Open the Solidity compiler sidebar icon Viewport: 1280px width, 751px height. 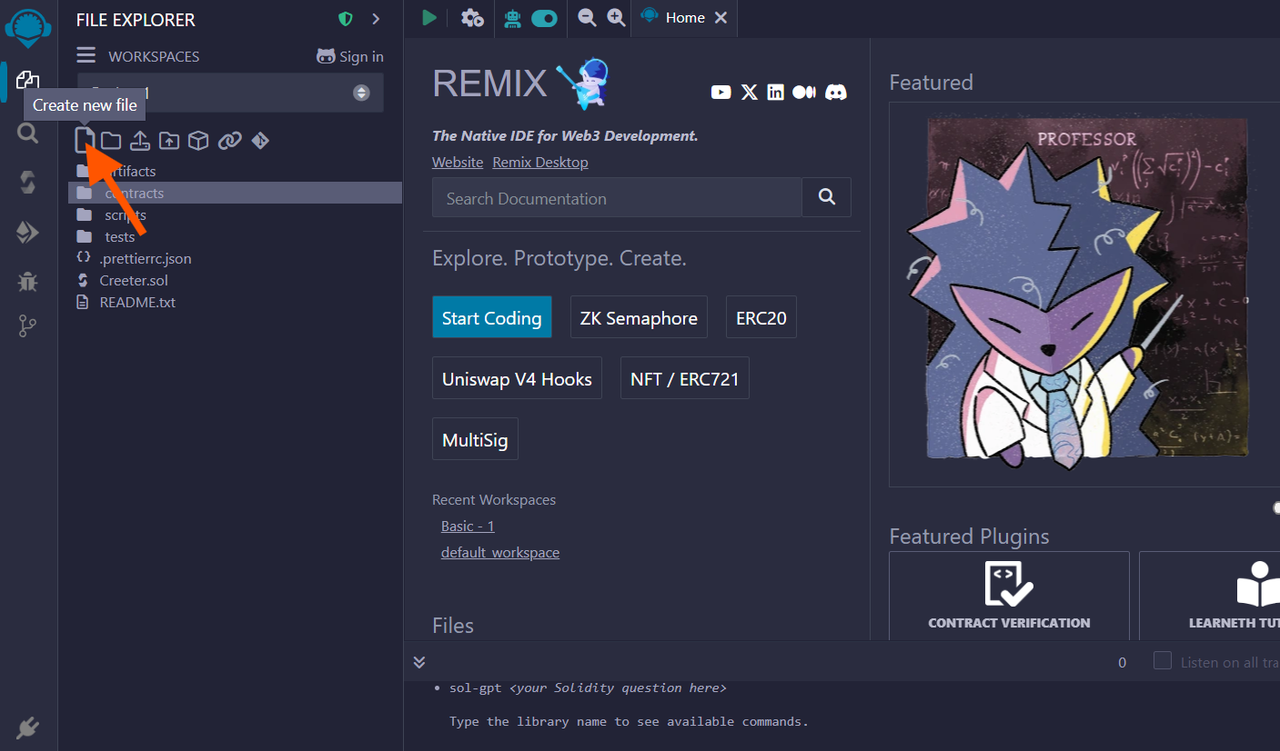pyautogui.click(x=28, y=182)
